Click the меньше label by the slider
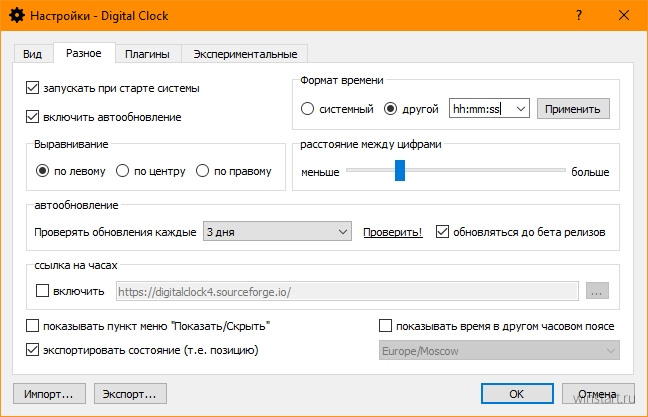Viewport: 648px width, 417px height. point(320,172)
